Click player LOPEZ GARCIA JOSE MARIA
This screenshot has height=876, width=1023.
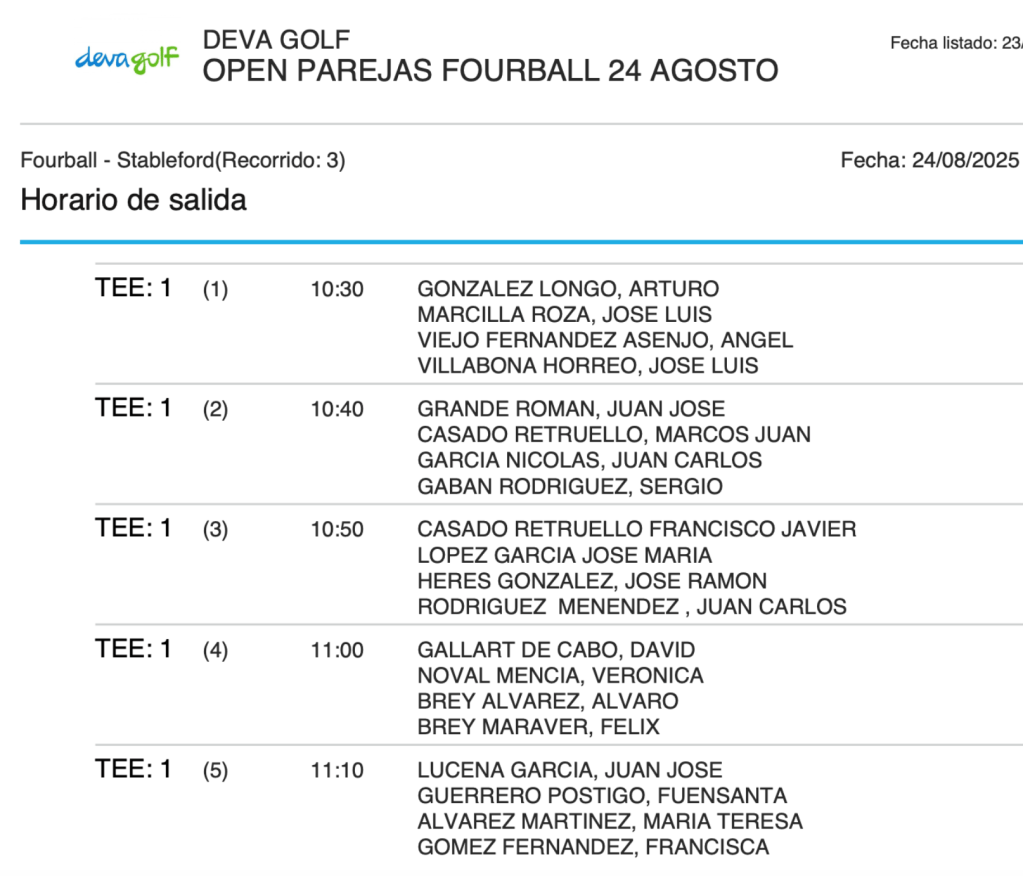[x=564, y=556]
